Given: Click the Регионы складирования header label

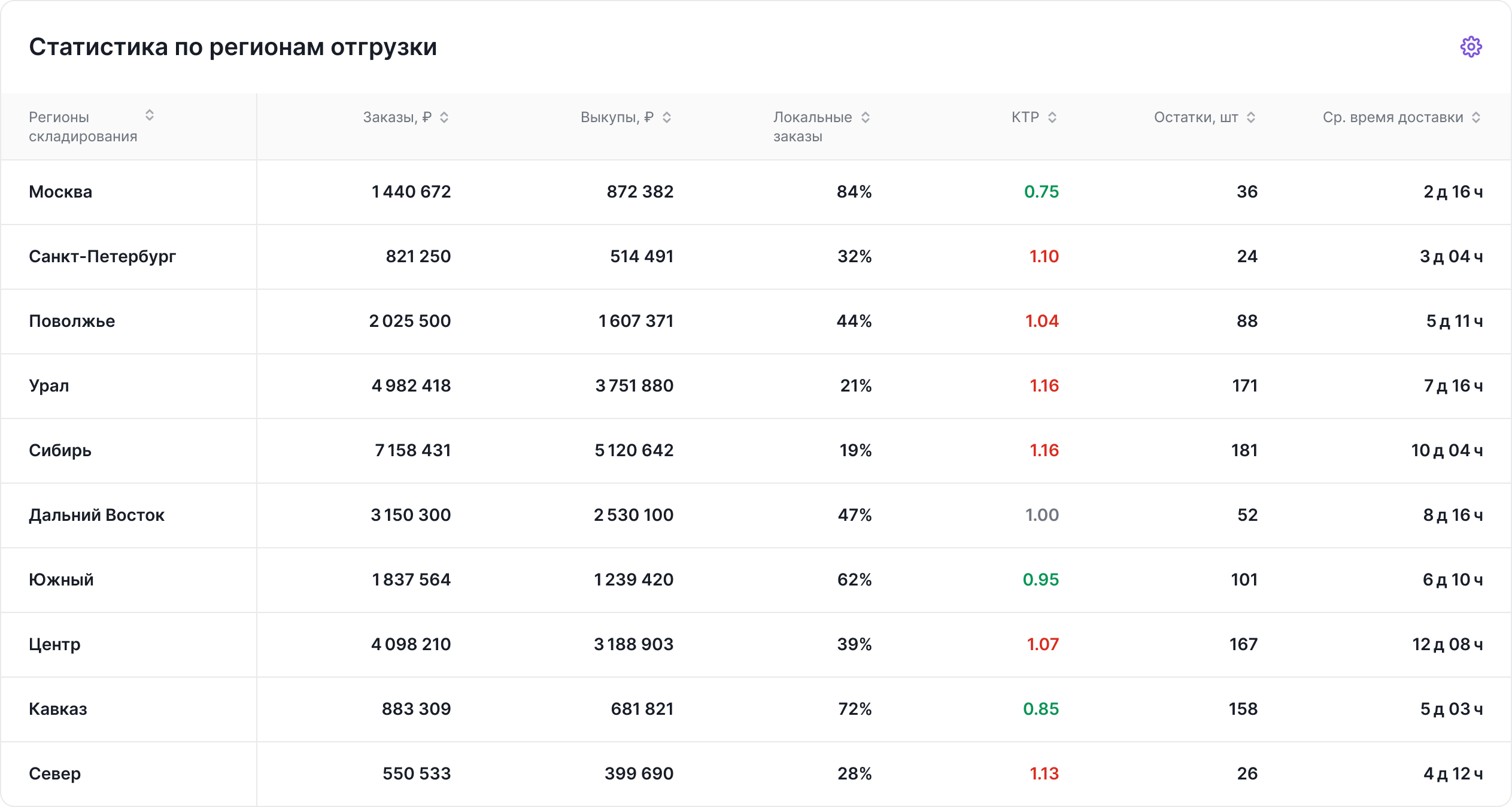Looking at the screenshot, I should point(83,127).
